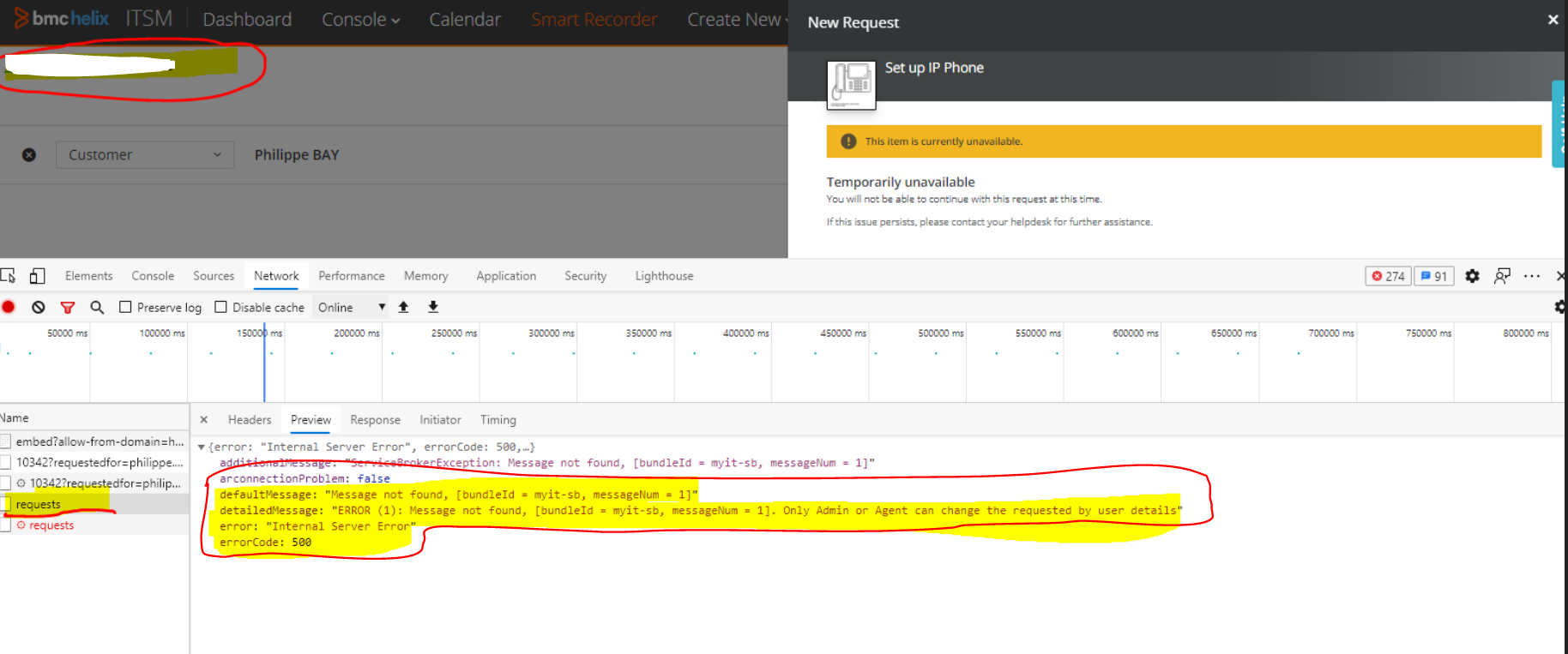Open the Online throttling dropdown
Screen dimensions: 1568x654
352,307
